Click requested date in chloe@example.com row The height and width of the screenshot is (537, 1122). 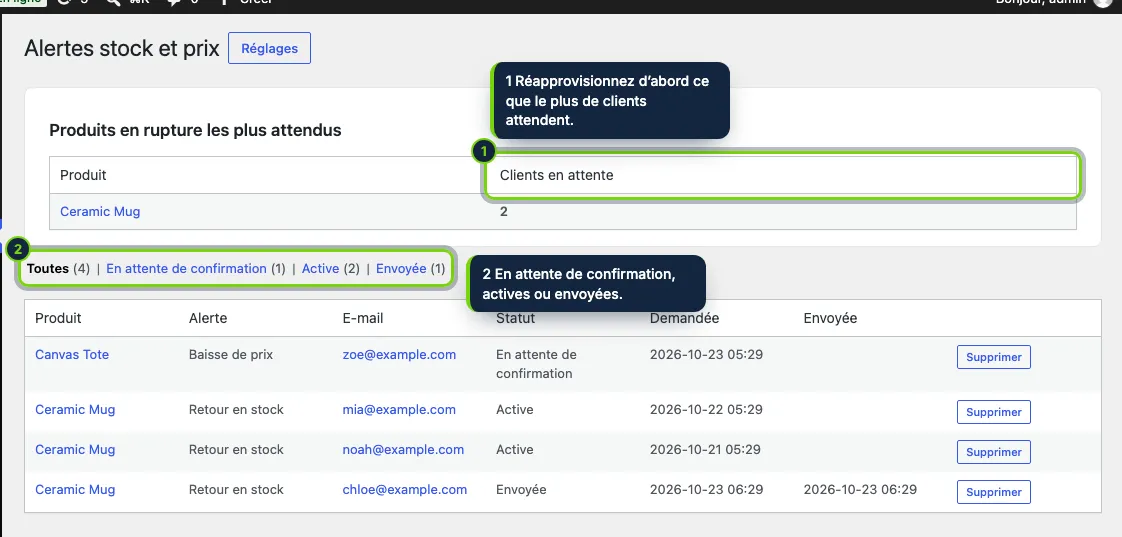[x=706, y=490]
